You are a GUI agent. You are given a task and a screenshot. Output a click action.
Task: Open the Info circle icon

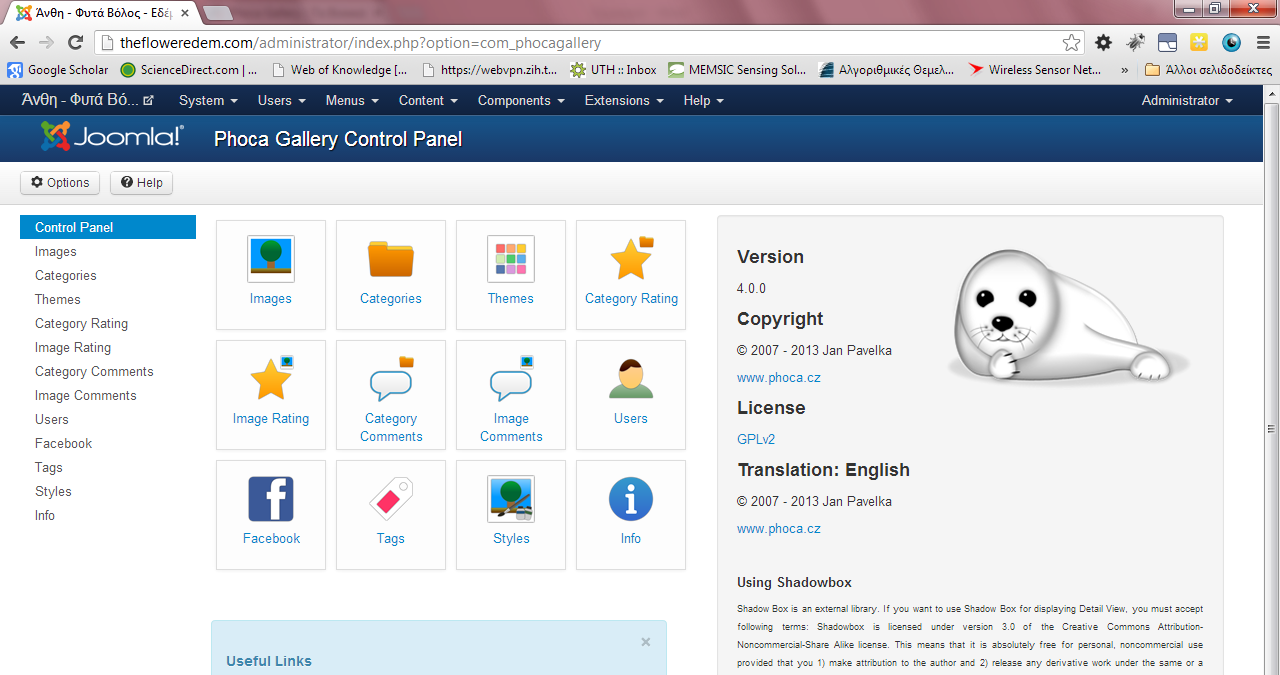pyautogui.click(x=631, y=499)
